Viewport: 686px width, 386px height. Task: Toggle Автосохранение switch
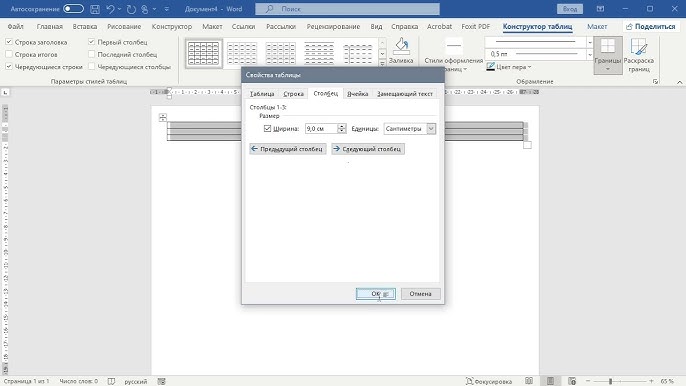(73, 9)
